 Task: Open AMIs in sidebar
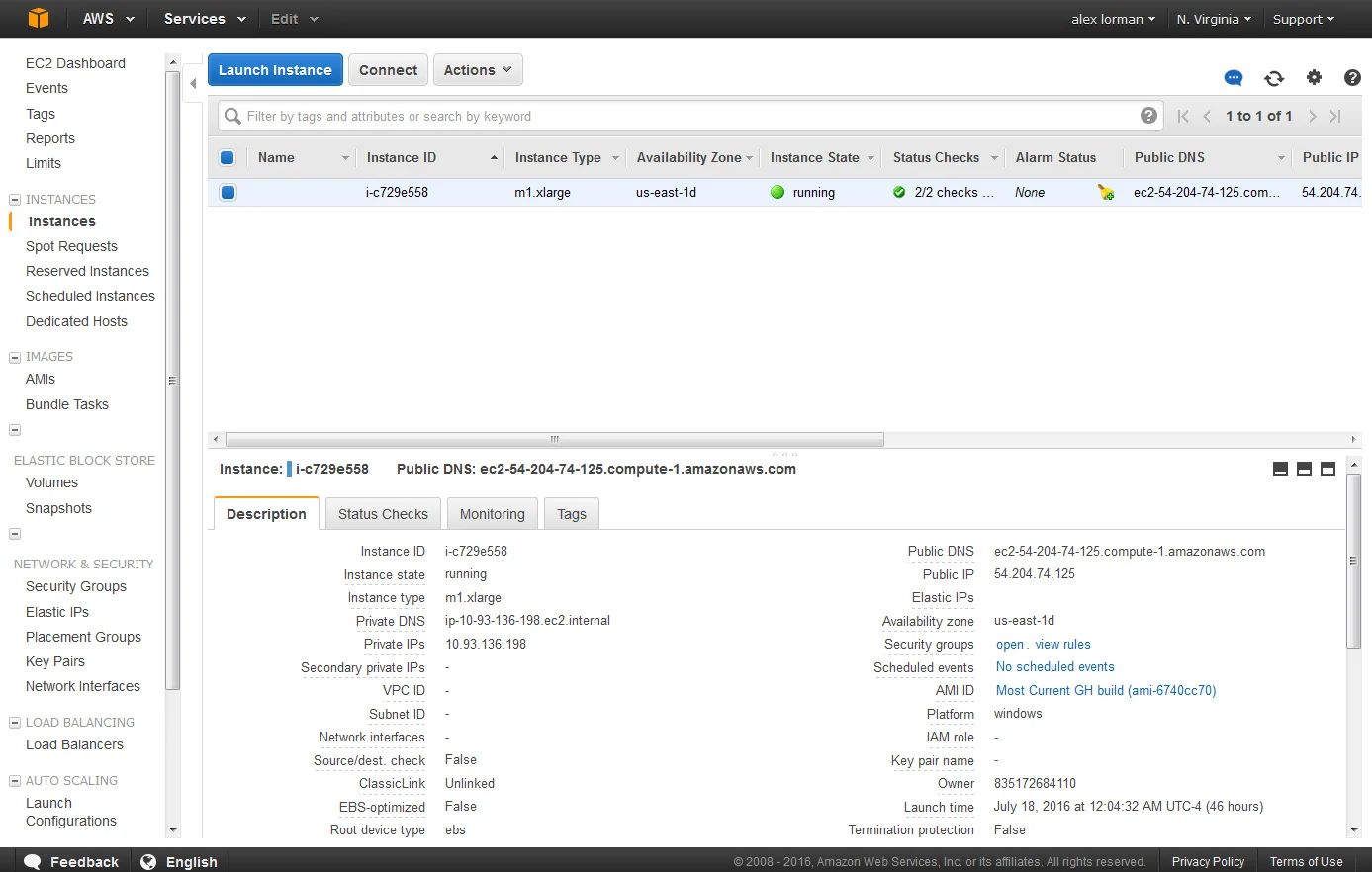point(41,379)
